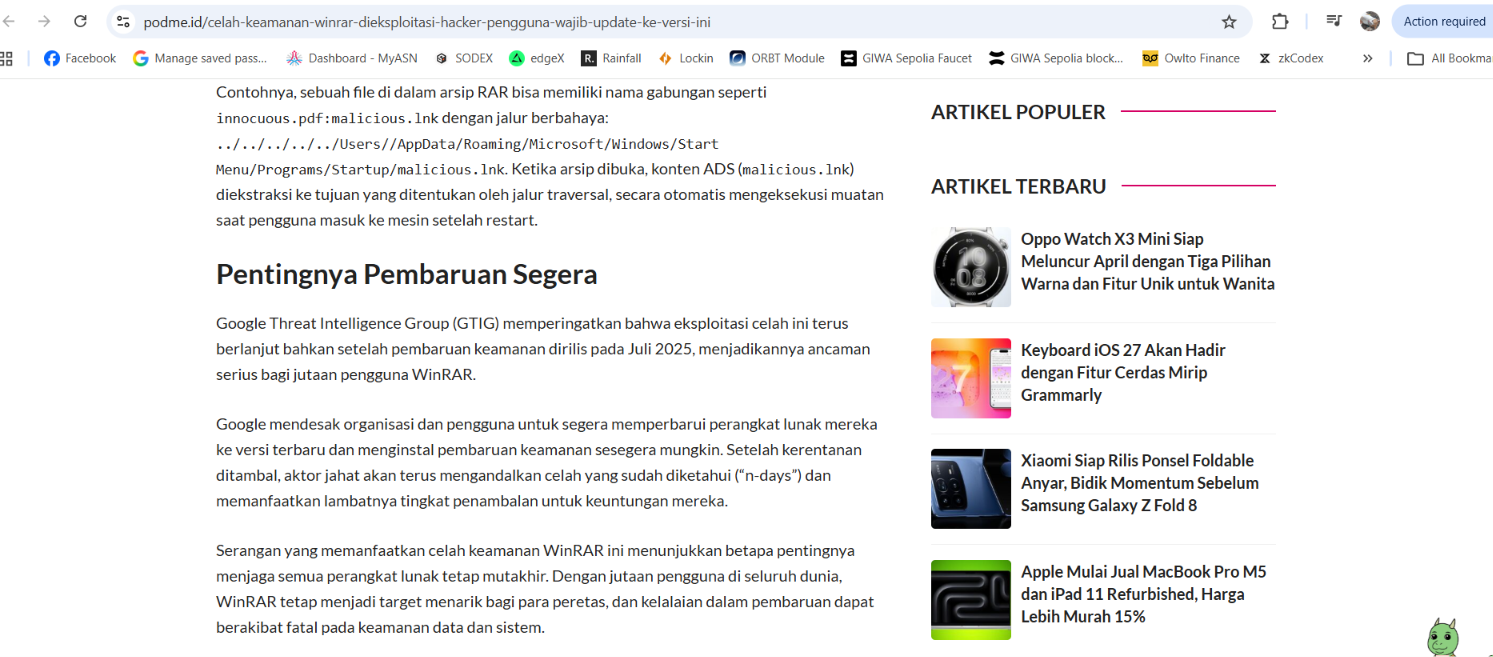Open the profile avatar icon
The height and width of the screenshot is (657, 1493).
(1370, 21)
